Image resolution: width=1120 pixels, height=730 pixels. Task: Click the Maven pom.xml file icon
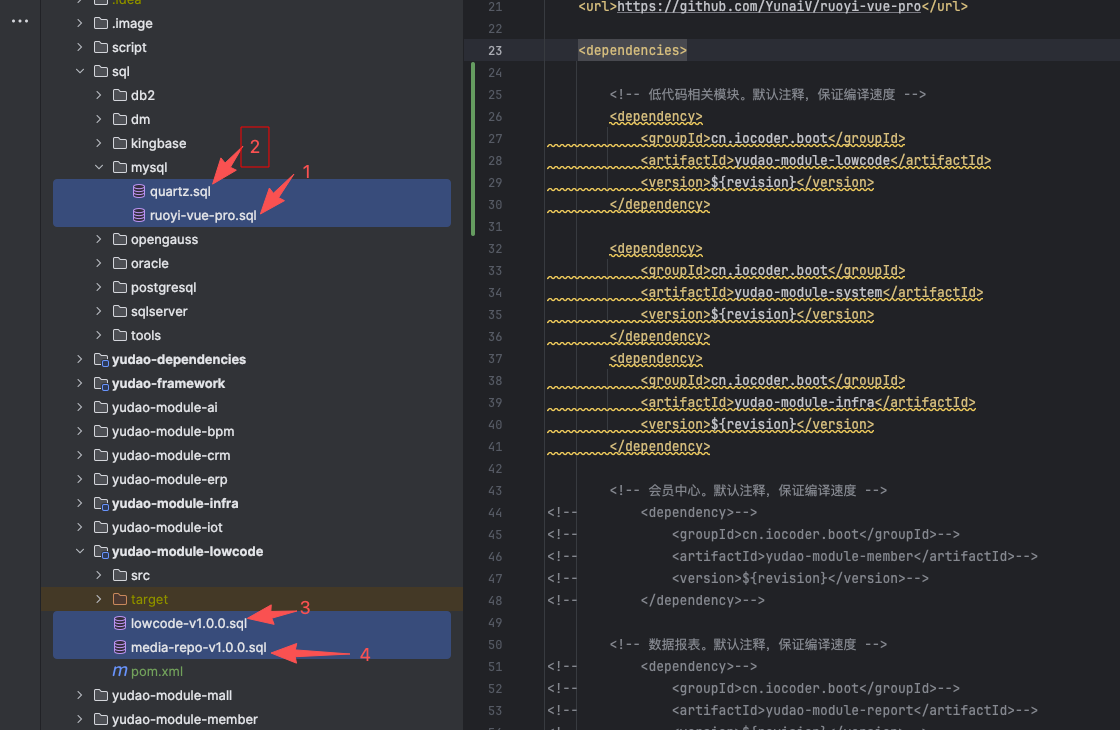[120, 671]
